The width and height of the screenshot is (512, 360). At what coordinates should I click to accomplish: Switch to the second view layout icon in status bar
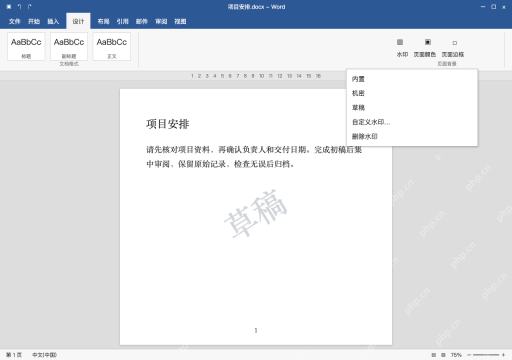(x=443, y=355)
